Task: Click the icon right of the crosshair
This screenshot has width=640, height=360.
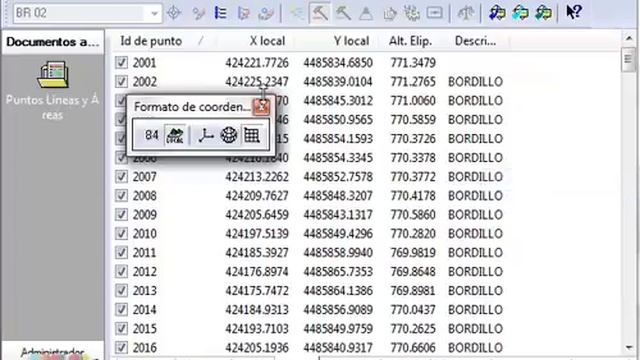Action: tap(198, 13)
